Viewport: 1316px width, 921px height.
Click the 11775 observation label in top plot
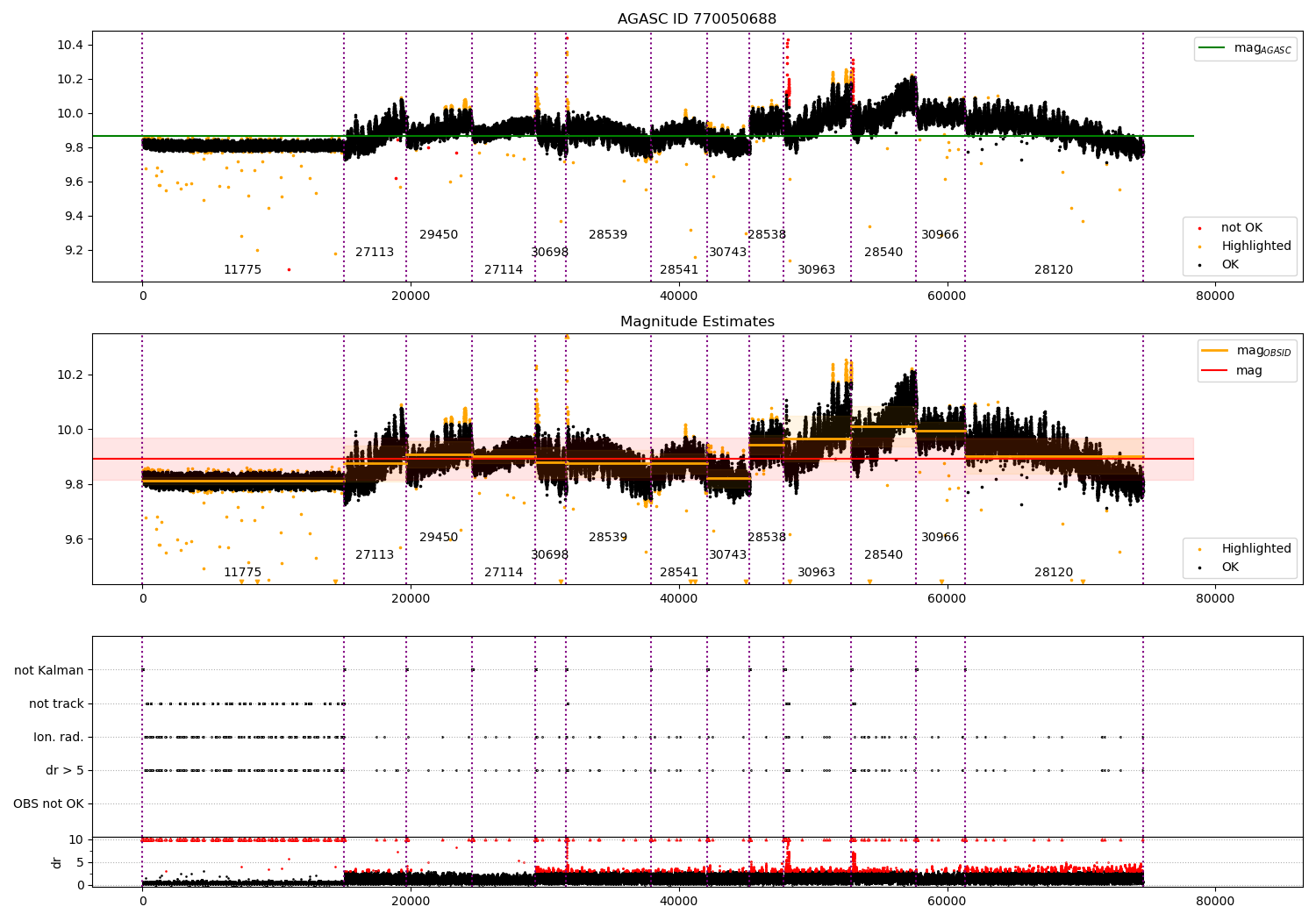point(242,270)
